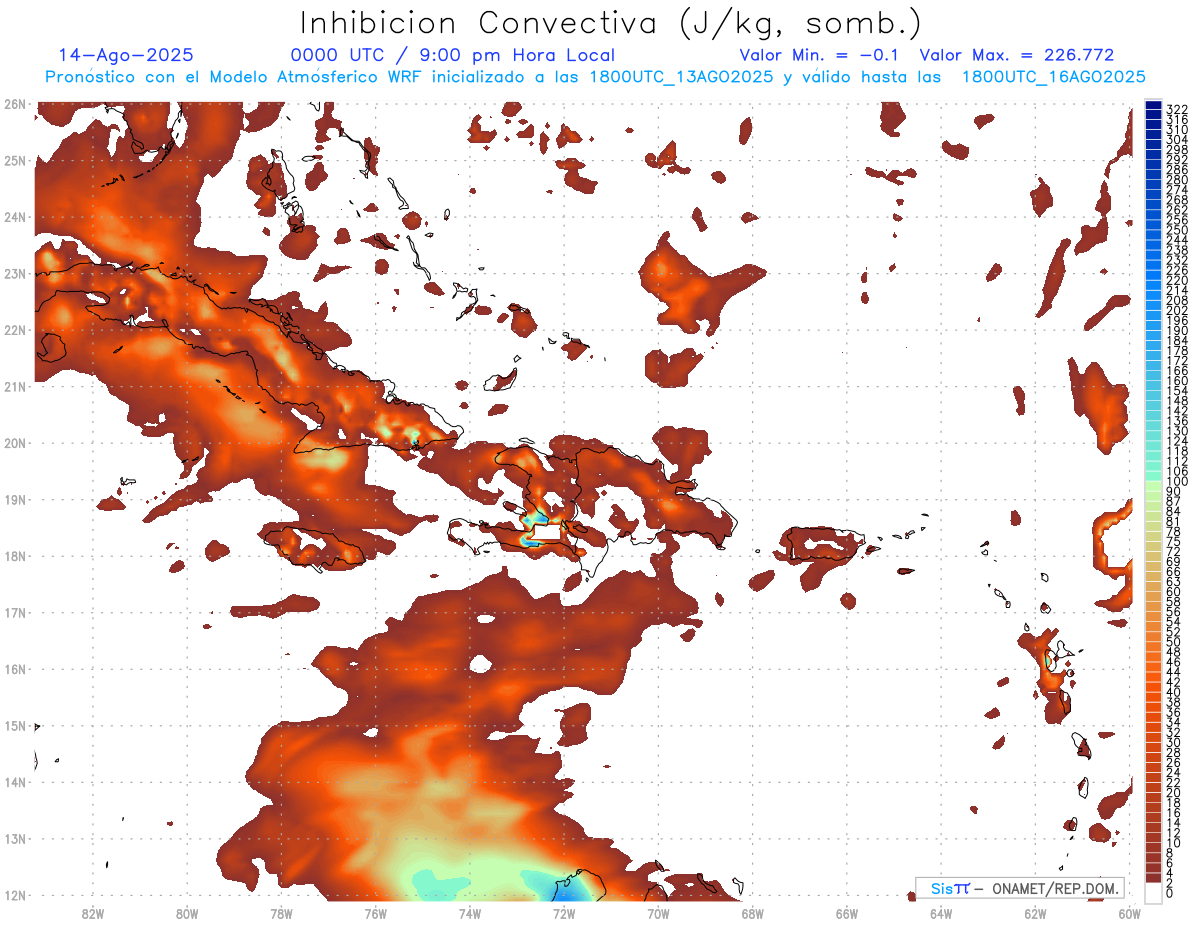
Task: Click the small cyan spot in eastern Cuba
Action: pos(415,440)
